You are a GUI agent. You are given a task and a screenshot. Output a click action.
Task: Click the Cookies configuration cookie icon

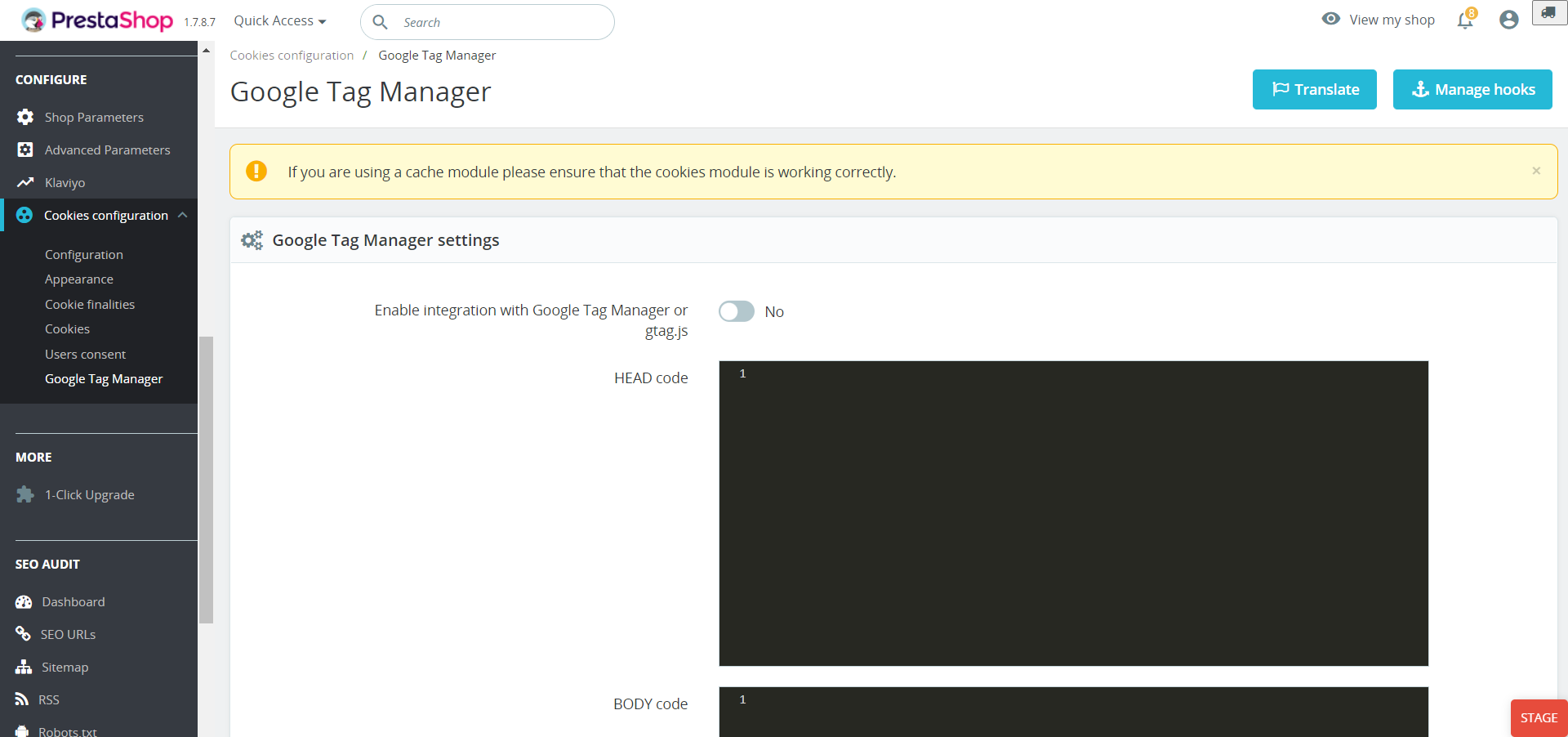tap(24, 215)
